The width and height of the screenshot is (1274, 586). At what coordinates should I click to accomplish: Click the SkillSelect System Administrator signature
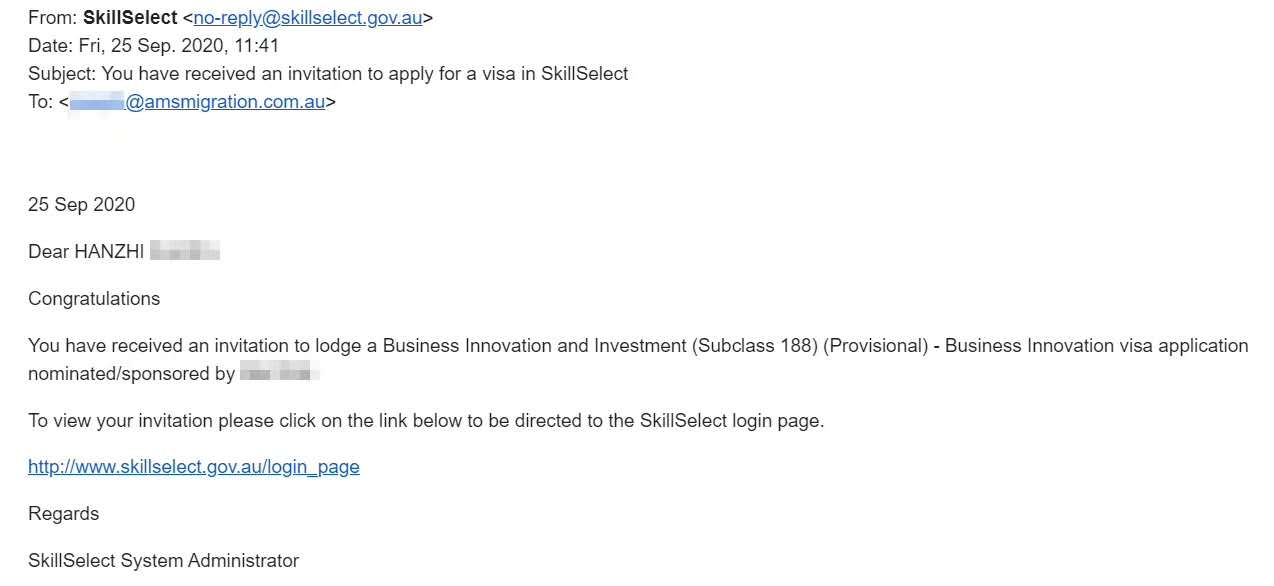(164, 561)
